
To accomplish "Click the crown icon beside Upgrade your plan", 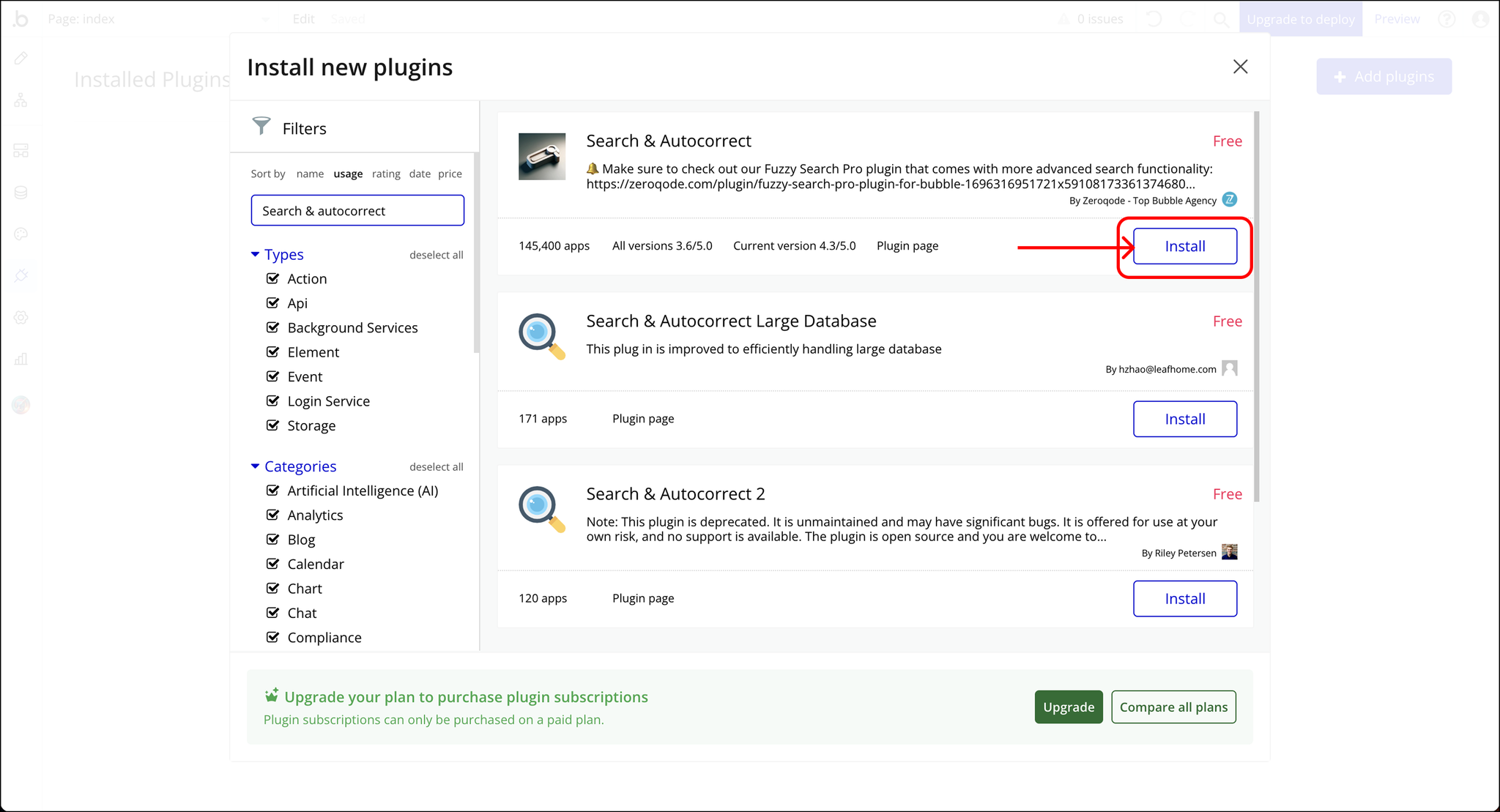I will click(x=271, y=695).
